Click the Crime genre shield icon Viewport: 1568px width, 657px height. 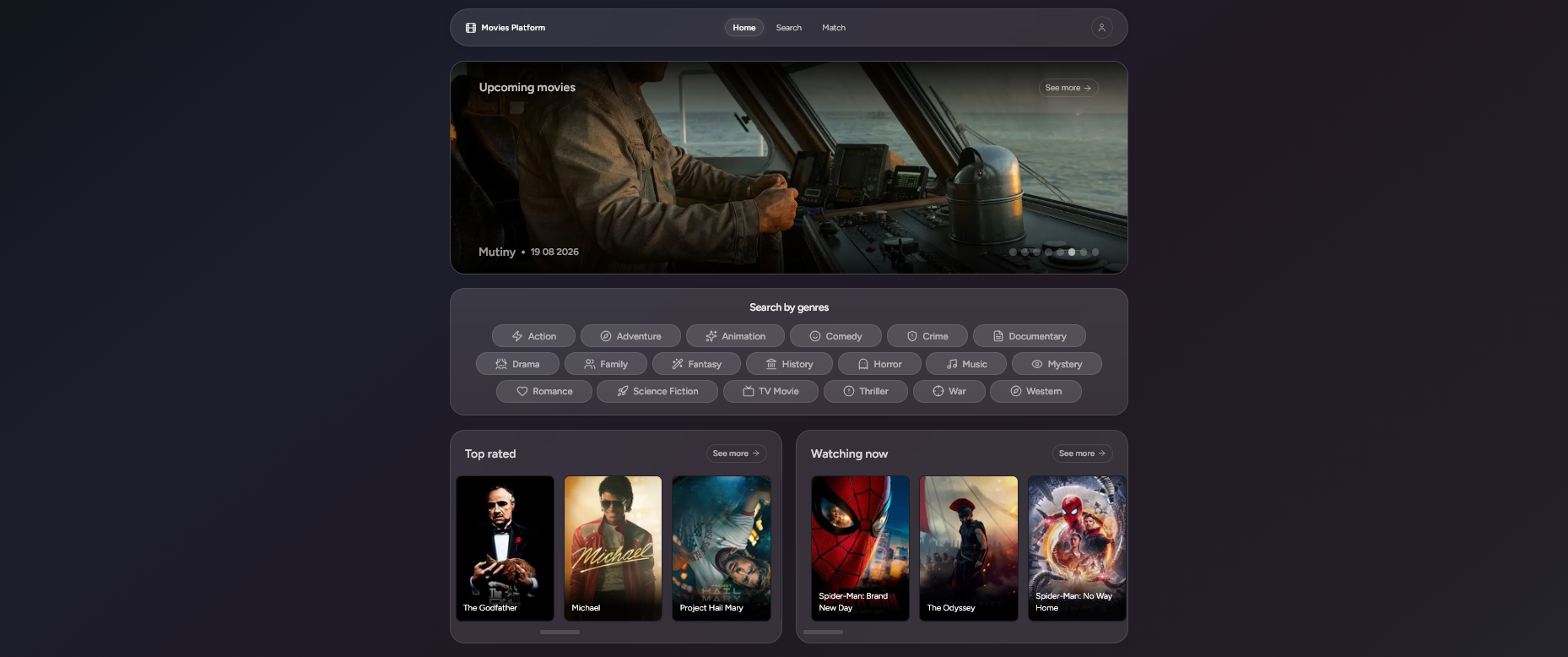912,336
